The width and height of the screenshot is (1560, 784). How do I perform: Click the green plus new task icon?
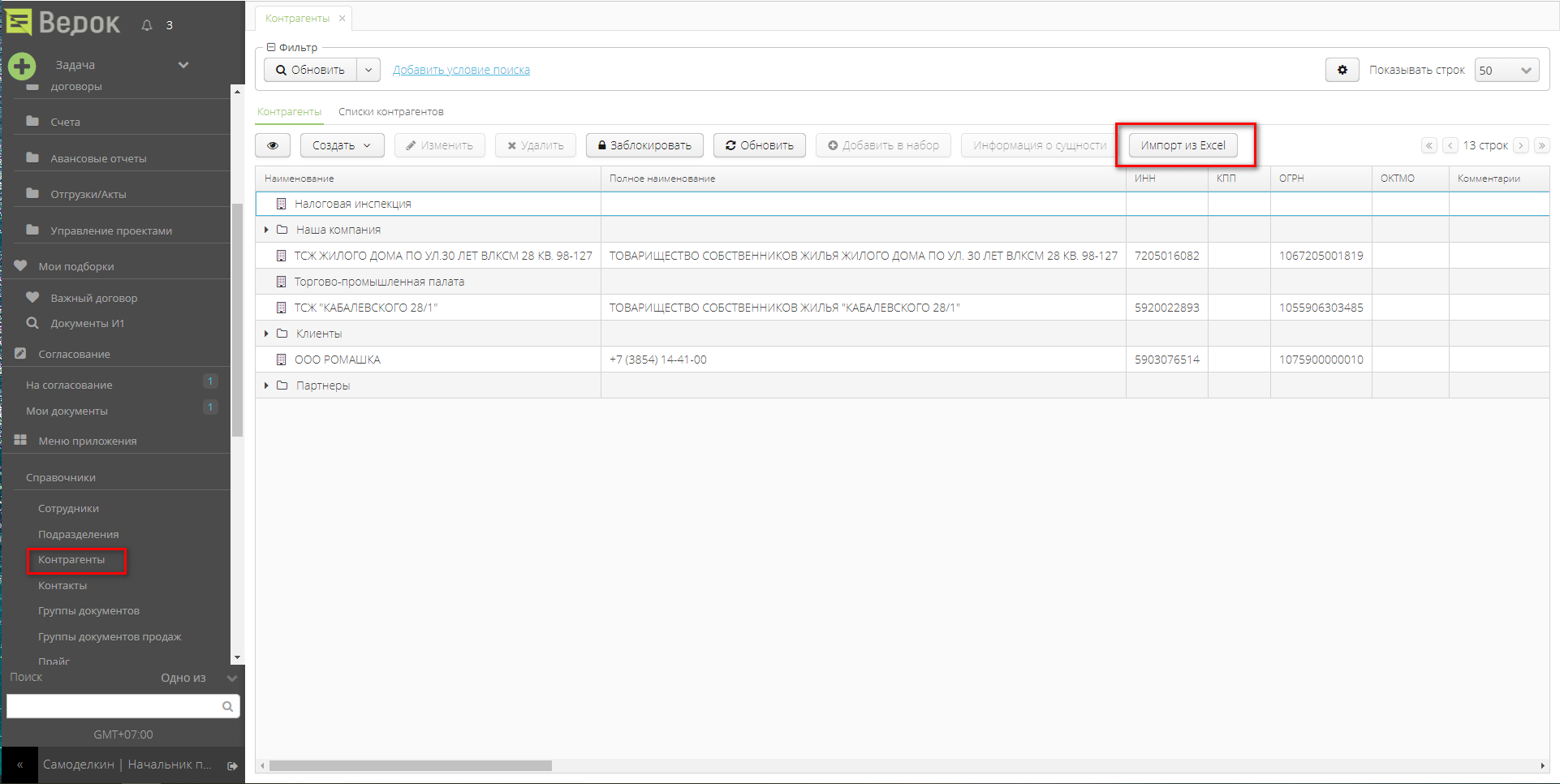pos(21,66)
